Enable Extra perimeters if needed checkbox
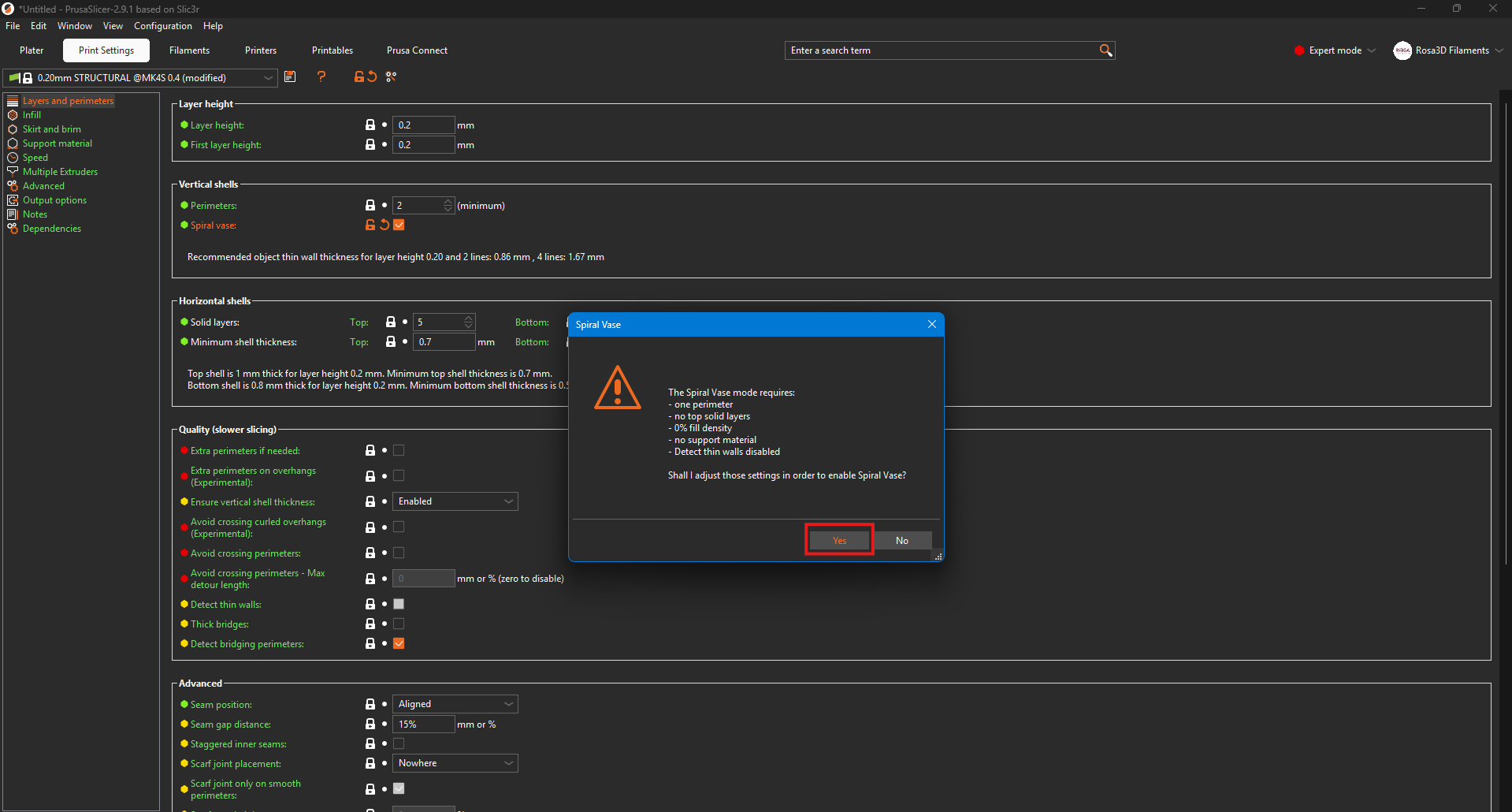This screenshot has height=812, width=1512. (399, 450)
